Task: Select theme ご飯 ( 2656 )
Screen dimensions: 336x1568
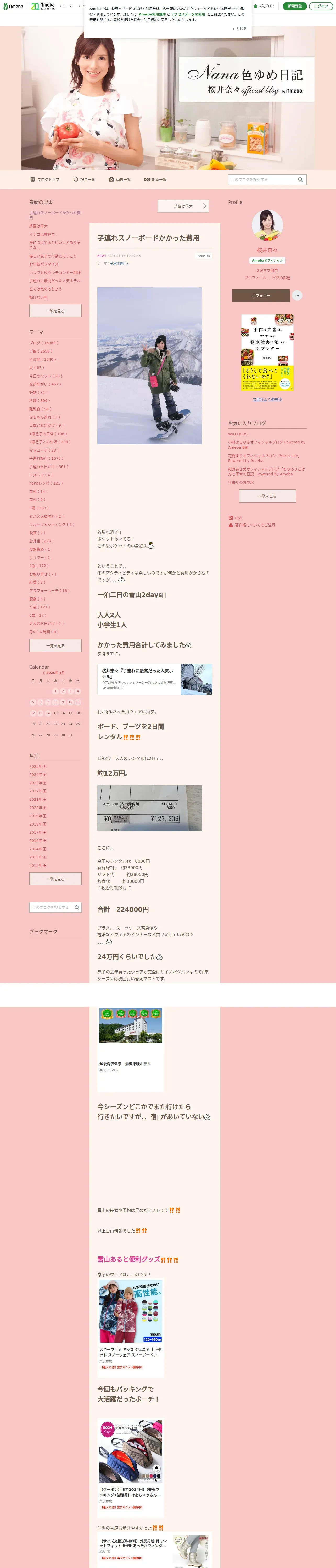Action: pos(41,351)
